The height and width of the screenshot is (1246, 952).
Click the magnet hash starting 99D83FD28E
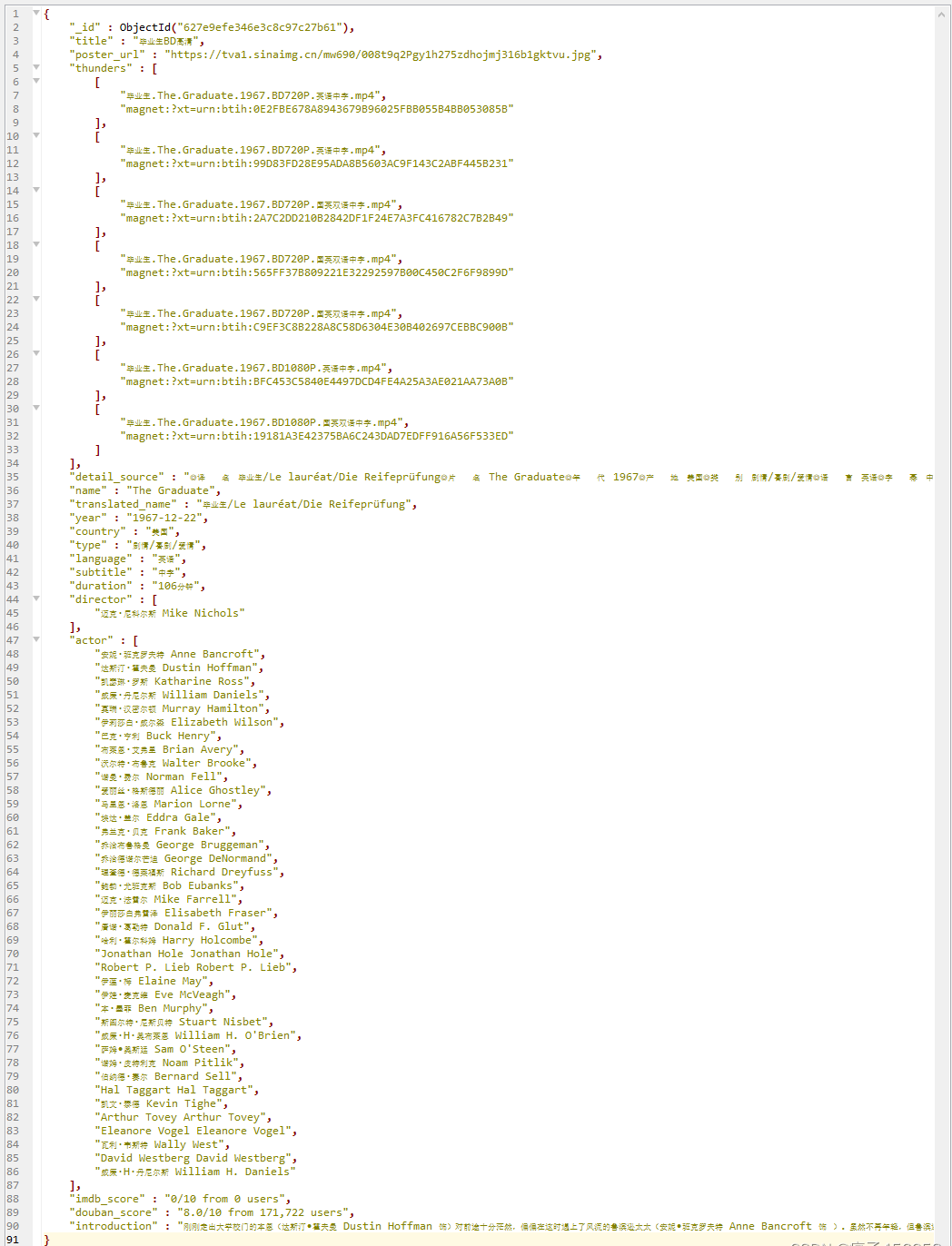tap(317, 163)
